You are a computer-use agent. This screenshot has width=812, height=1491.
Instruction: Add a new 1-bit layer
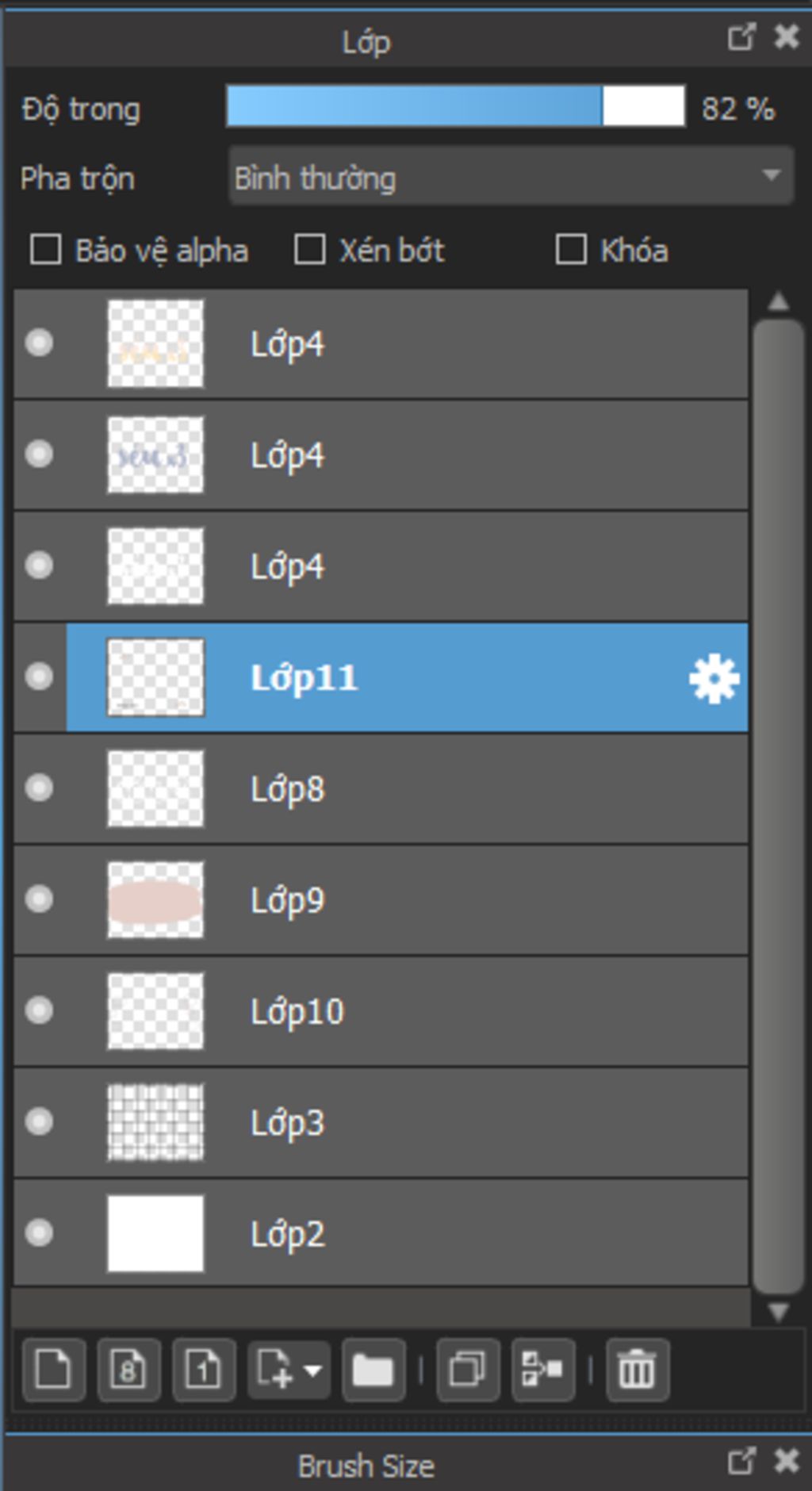pyautogui.click(x=204, y=1369)
